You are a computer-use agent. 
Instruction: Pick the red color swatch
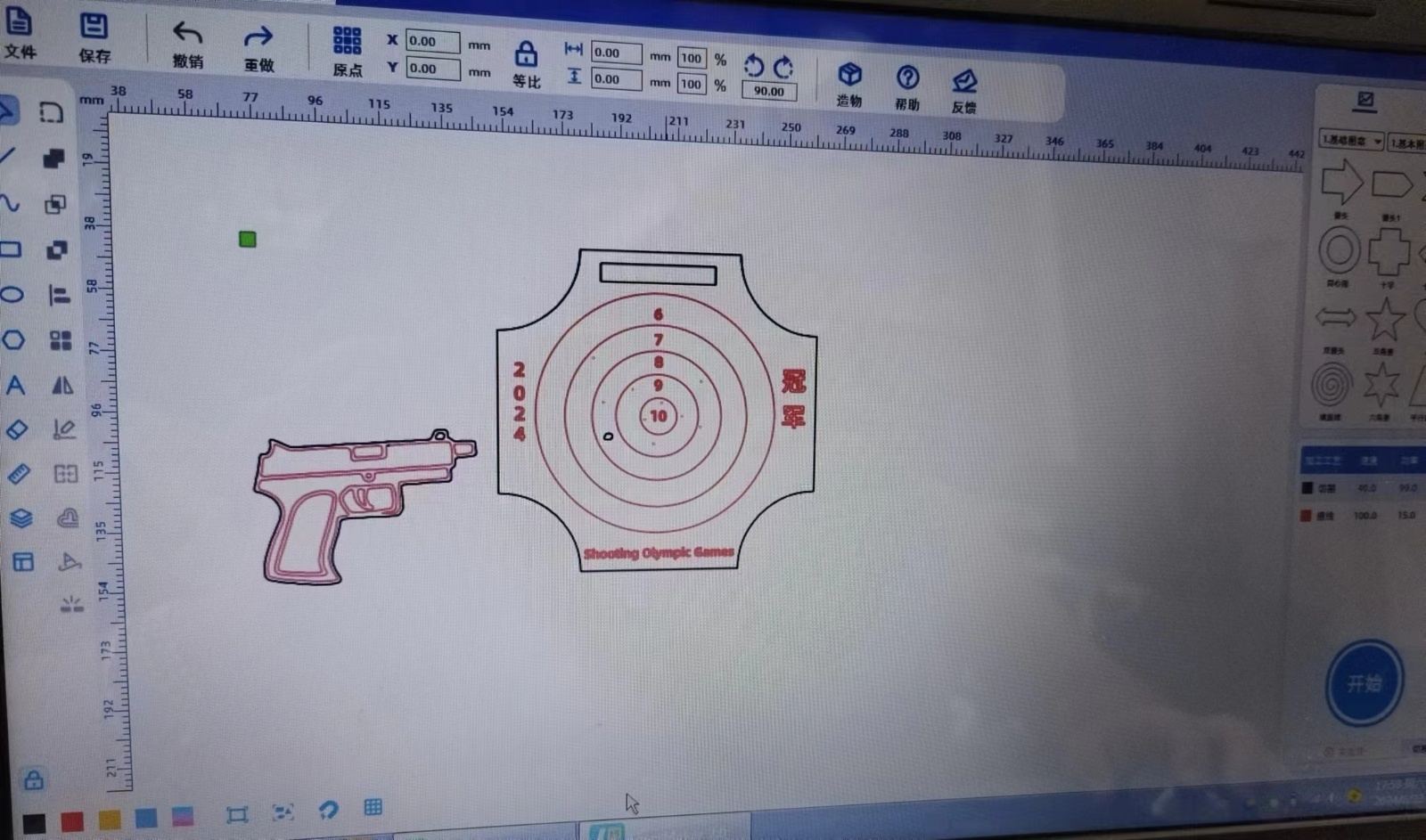(x=72, y=821)
